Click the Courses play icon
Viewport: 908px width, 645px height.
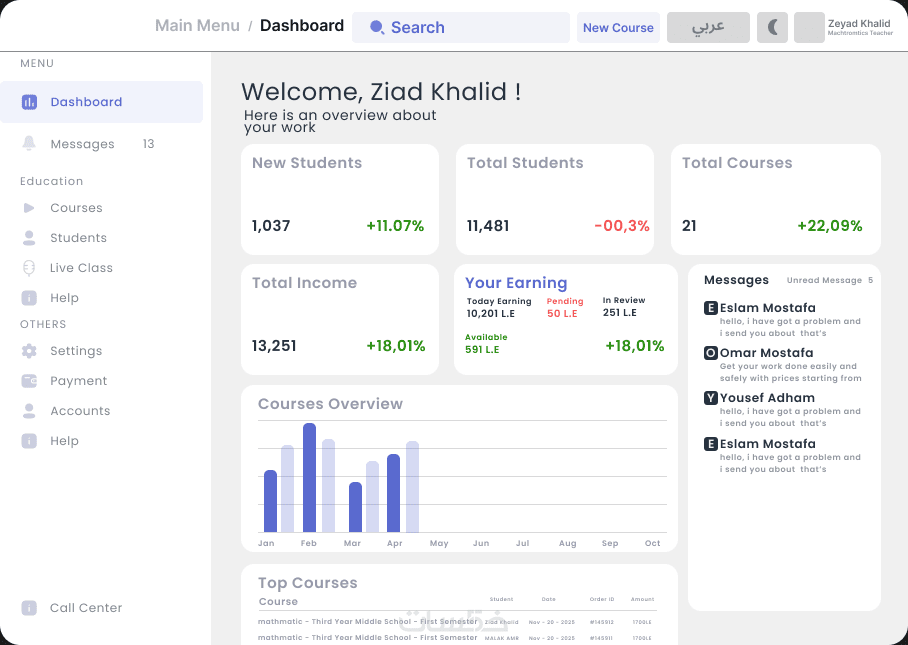coord(29,208)
